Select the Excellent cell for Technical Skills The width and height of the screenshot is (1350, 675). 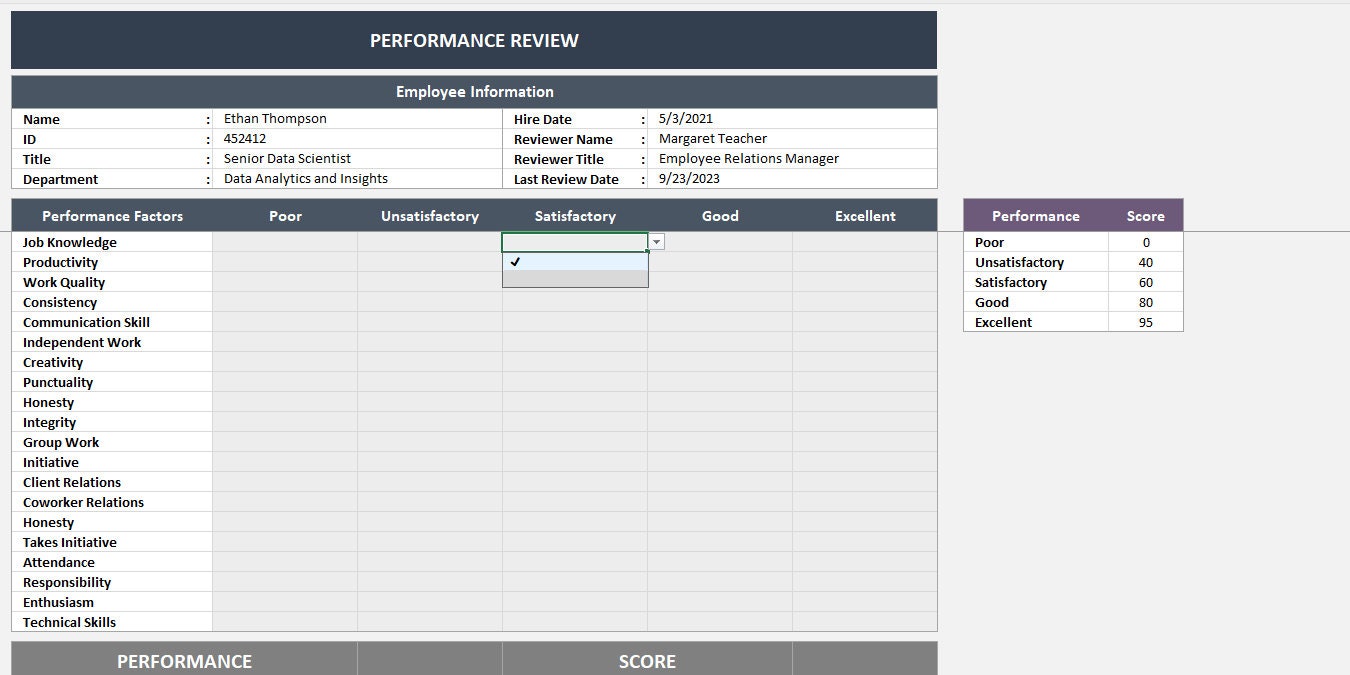pyautogui.click(x=865, y=622)
